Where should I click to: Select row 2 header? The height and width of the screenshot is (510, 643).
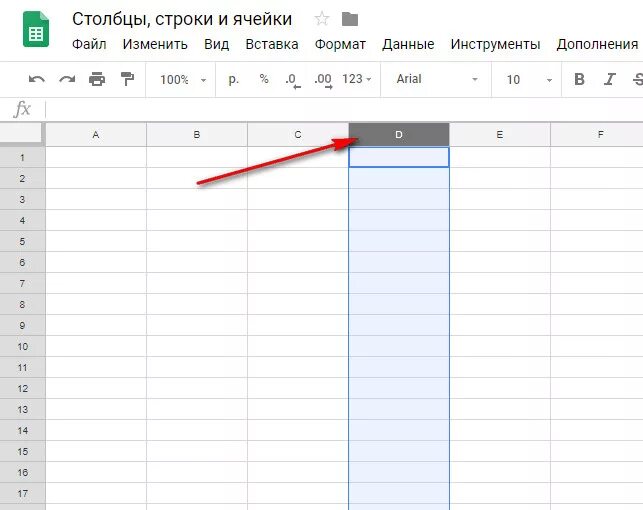[22, 178]
